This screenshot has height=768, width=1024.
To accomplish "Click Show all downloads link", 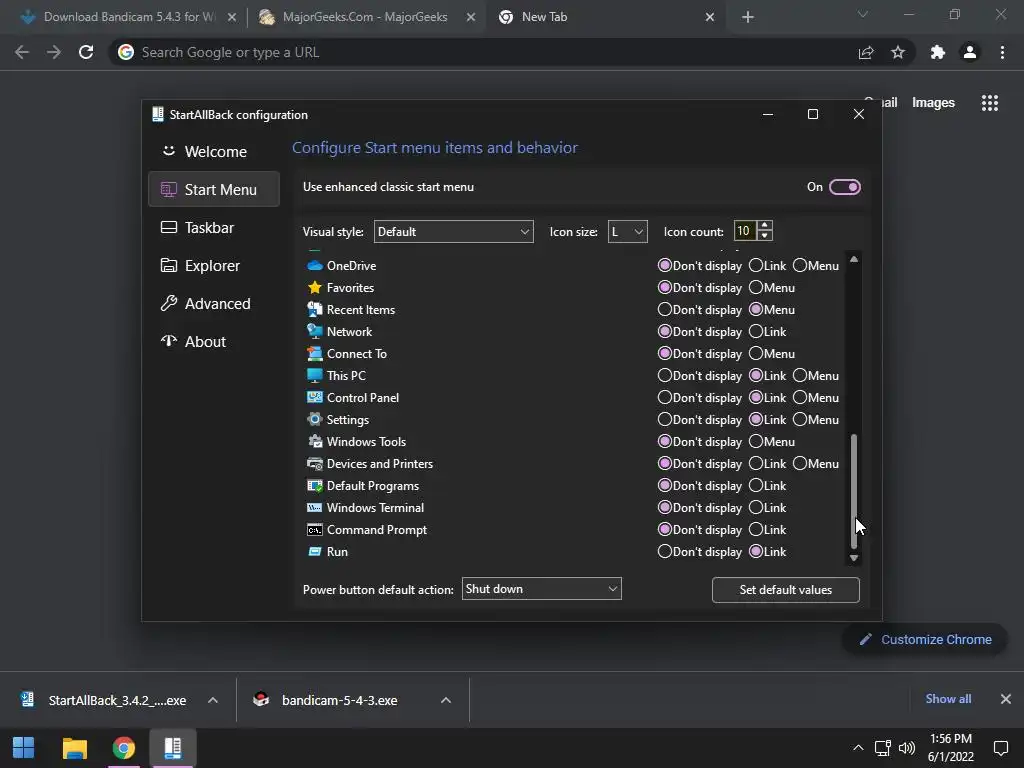I will coord(948,699).
